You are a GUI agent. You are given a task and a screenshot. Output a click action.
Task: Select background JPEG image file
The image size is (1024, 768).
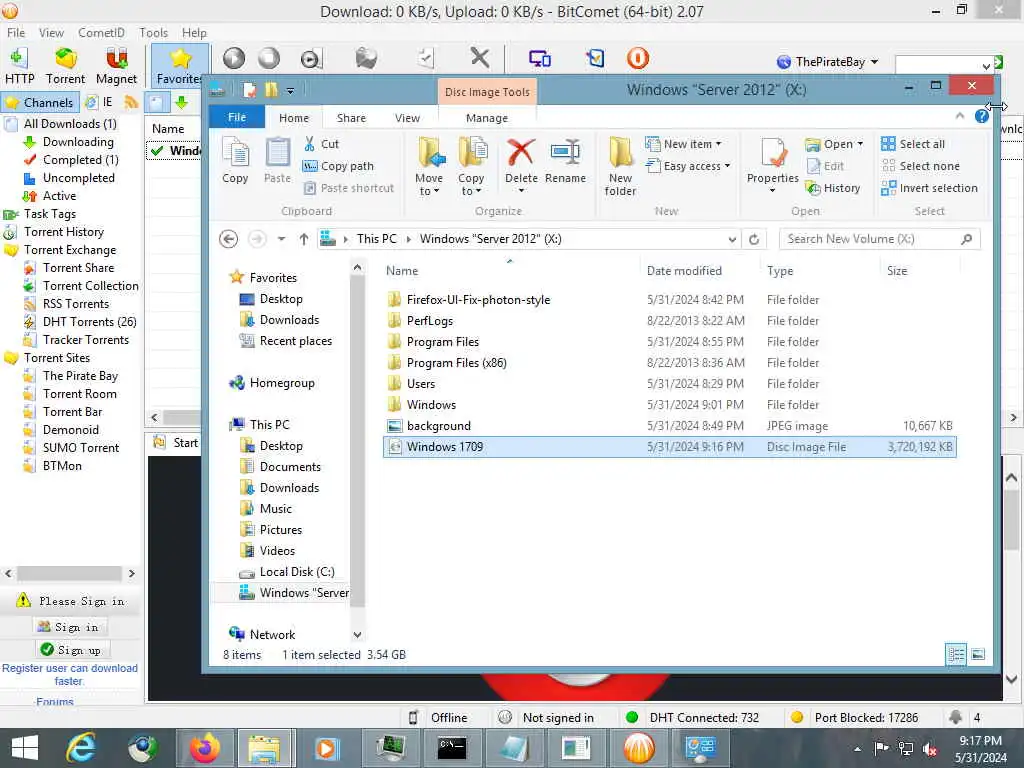coord(669,426)
